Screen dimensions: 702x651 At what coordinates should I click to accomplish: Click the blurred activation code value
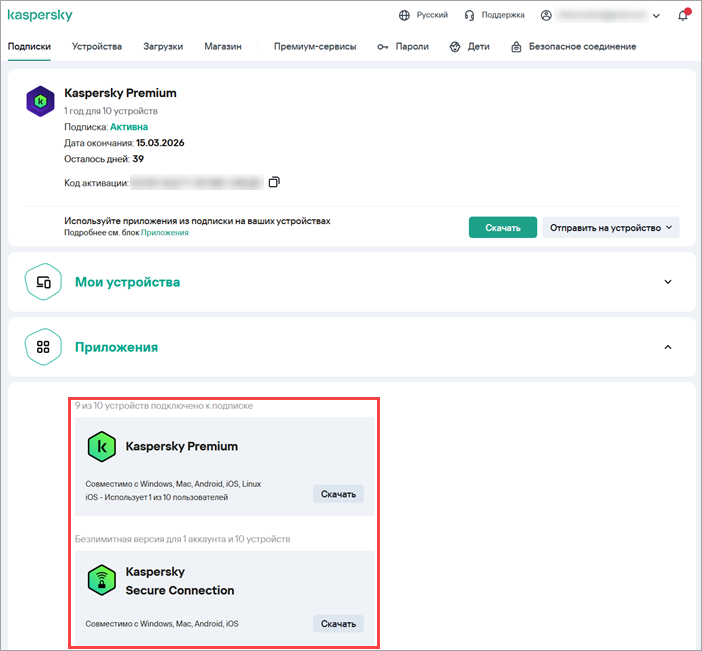coord(197,183)
